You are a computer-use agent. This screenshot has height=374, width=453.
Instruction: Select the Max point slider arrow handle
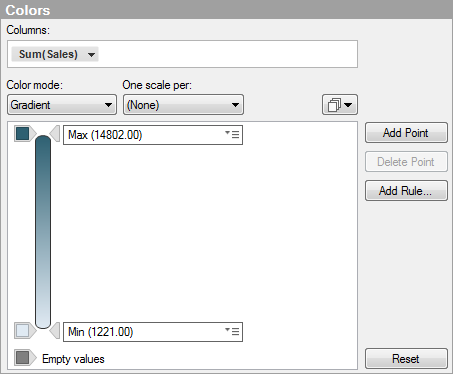(55, 134)
